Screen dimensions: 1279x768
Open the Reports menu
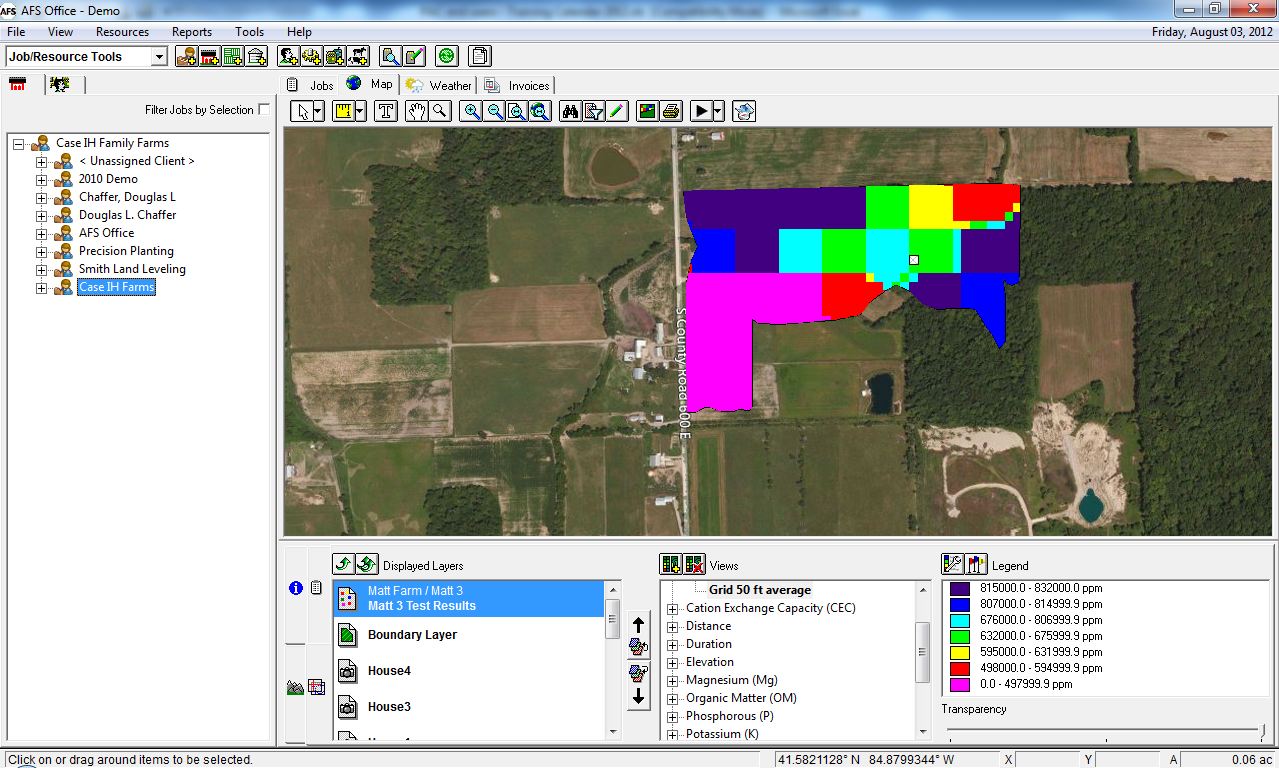coord(191,31)
